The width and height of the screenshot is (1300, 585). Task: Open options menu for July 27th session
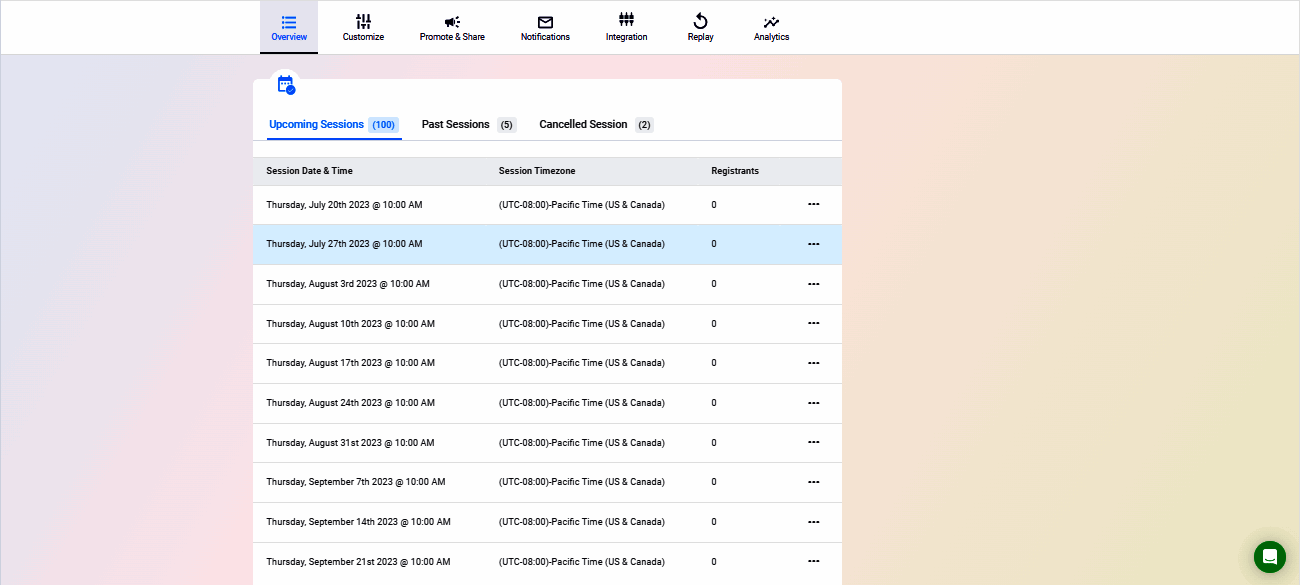(813, 244)
